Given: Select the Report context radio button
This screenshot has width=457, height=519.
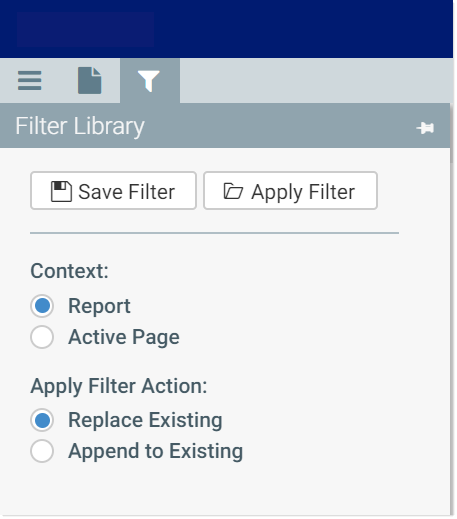Looking at the screenshot, I should (x=42, y=306).
